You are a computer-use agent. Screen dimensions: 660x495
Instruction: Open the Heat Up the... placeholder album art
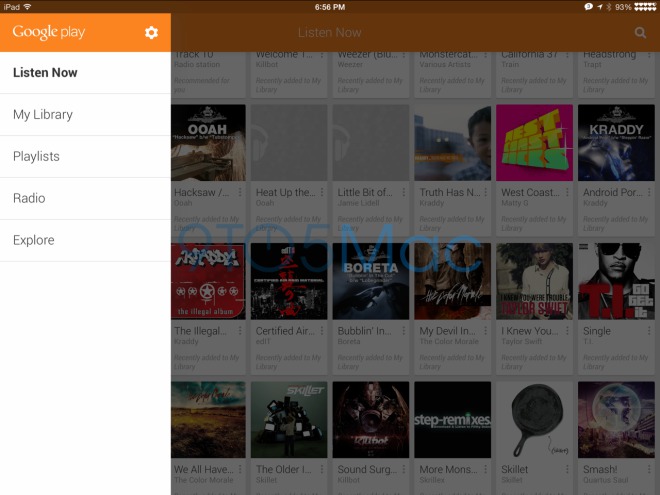289,143
